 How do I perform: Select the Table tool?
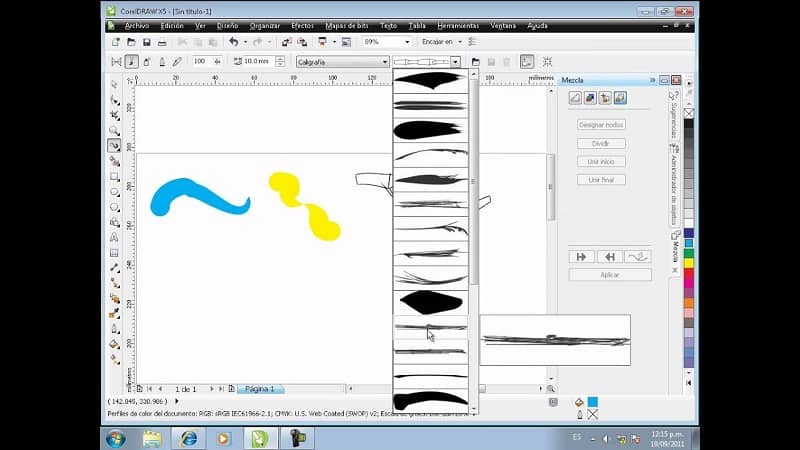tap(114, 253)
